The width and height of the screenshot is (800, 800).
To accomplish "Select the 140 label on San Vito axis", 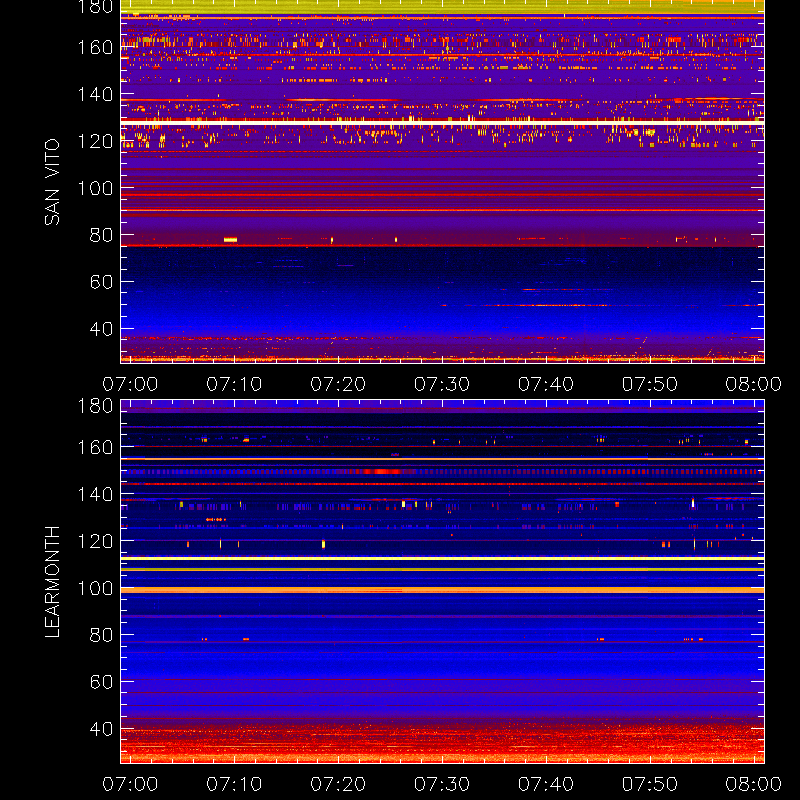I will [x=95, y=94].
